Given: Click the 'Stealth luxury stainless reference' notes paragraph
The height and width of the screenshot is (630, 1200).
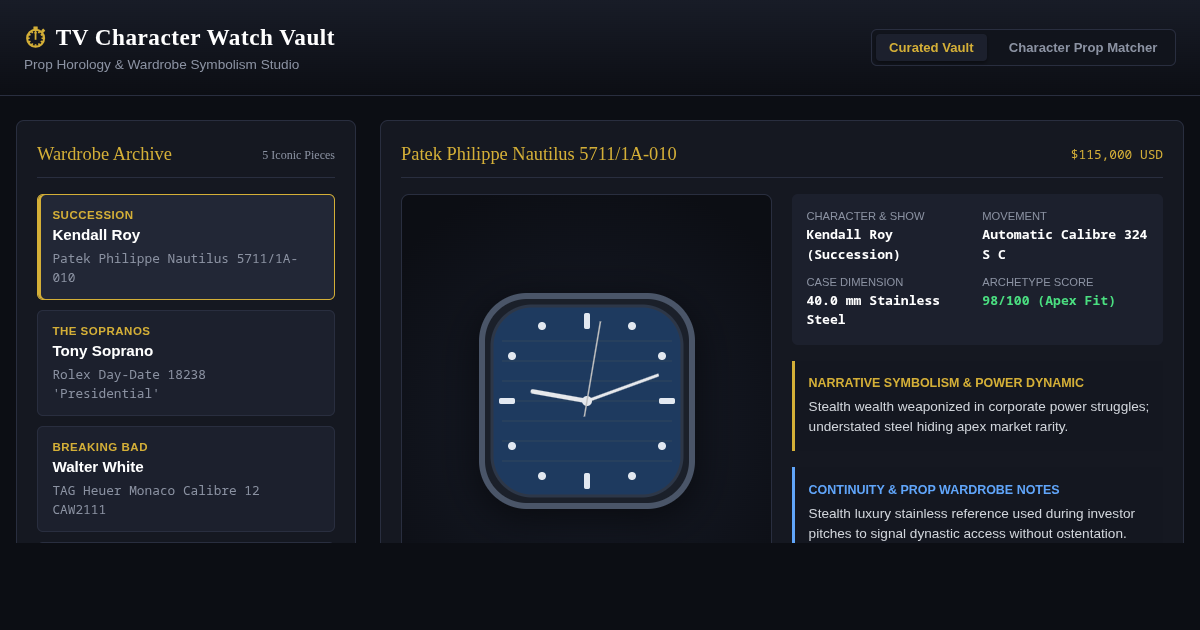Looking at the screenshot, I should click(972, 524).
